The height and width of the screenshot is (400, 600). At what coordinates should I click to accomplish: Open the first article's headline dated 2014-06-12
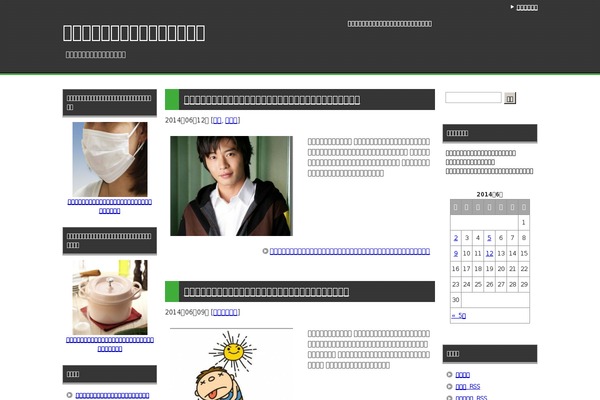pos(272,100)
